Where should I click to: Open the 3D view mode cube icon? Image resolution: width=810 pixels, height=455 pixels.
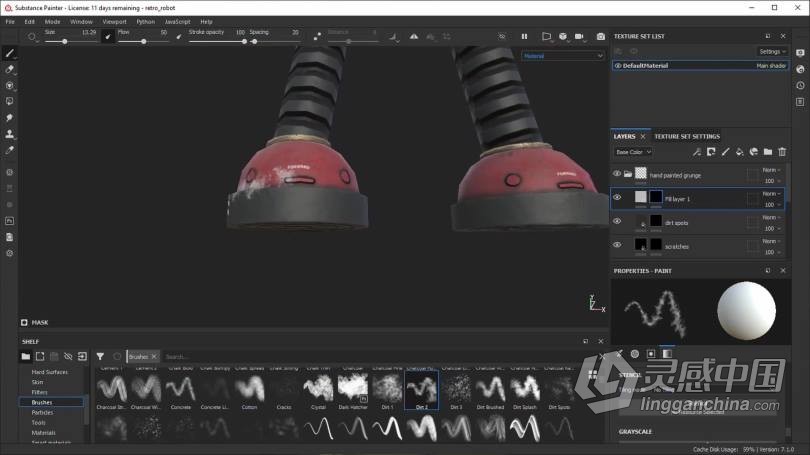[563, 37]
